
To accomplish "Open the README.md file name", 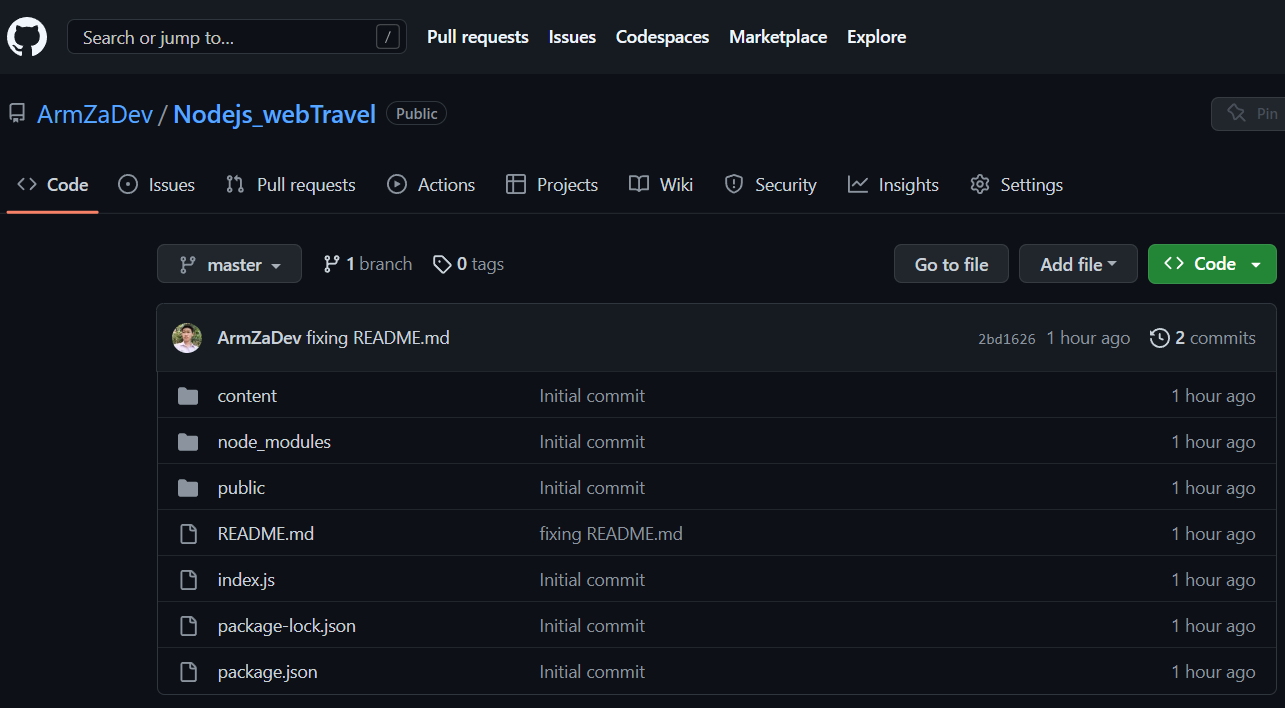I will pyautogui.click(x=266, y=534).
